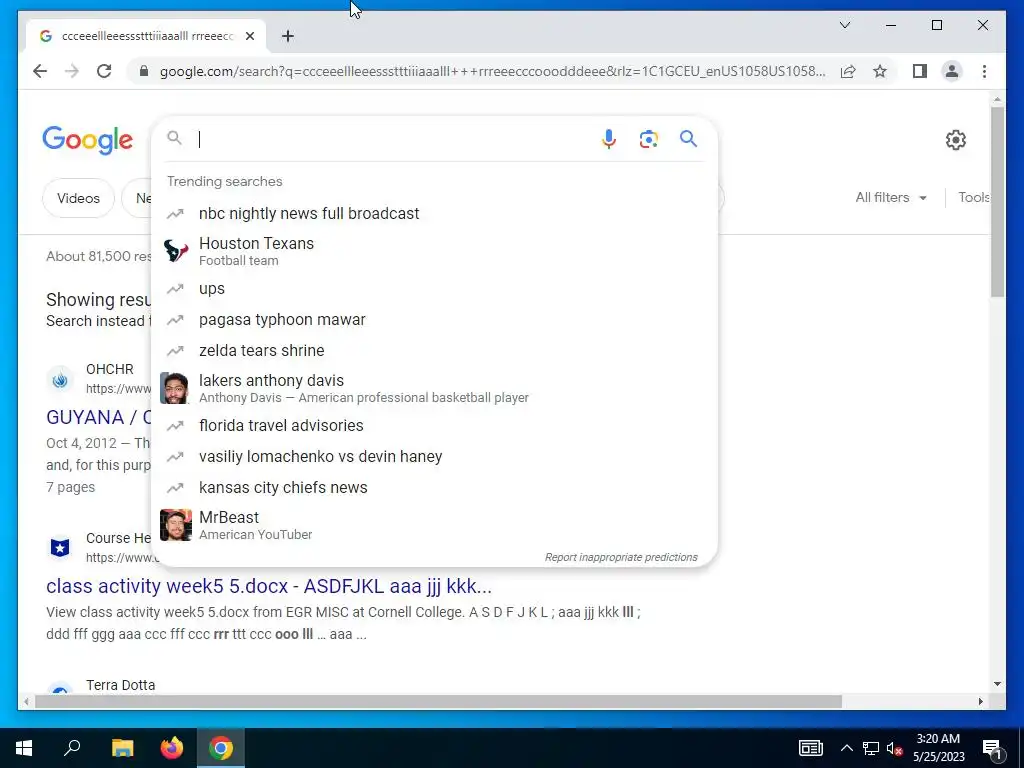Click the horizontal scrollbar right arrow
Viewport: 1024px width, 768px height.
coord(981,702)
